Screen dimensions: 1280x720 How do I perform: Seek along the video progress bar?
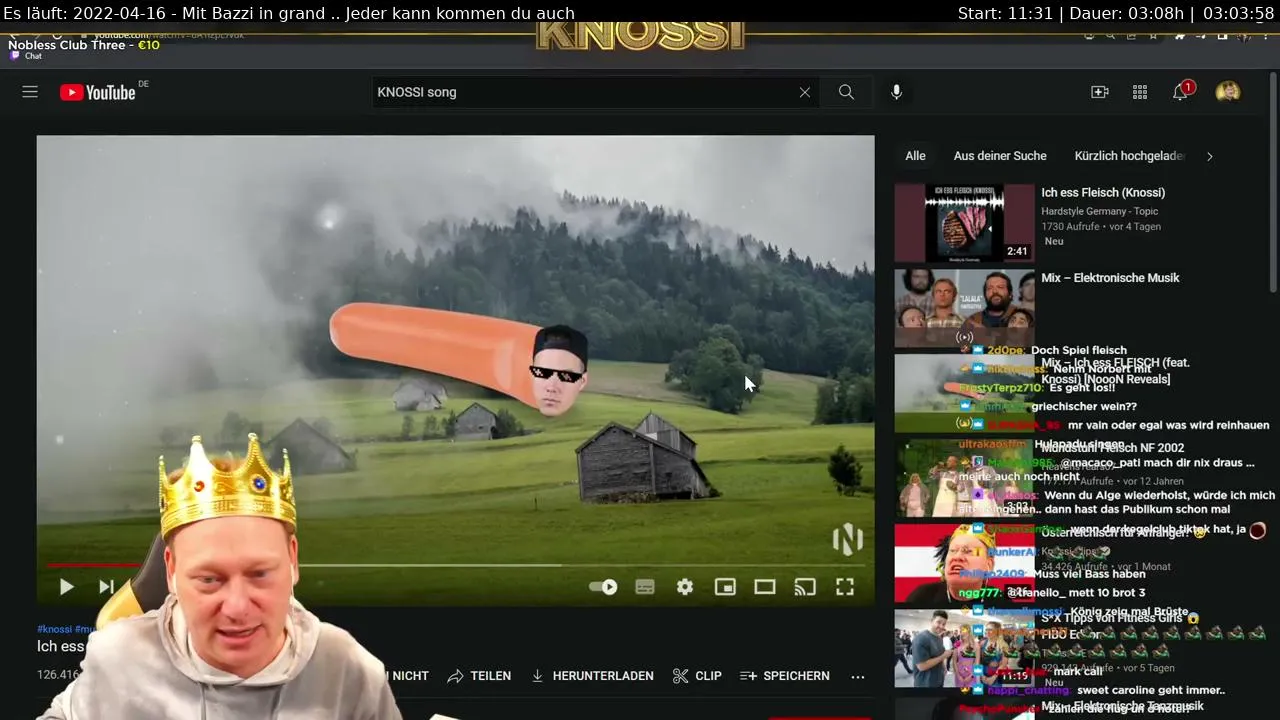pos(455,565)
